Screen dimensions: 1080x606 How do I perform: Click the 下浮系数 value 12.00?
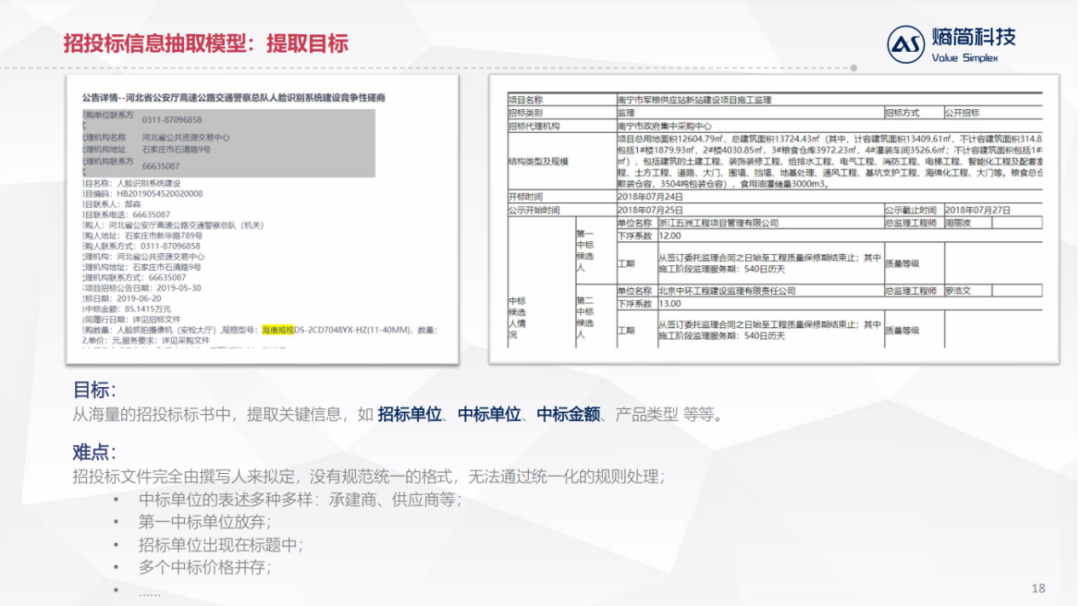tap(669, 236)
